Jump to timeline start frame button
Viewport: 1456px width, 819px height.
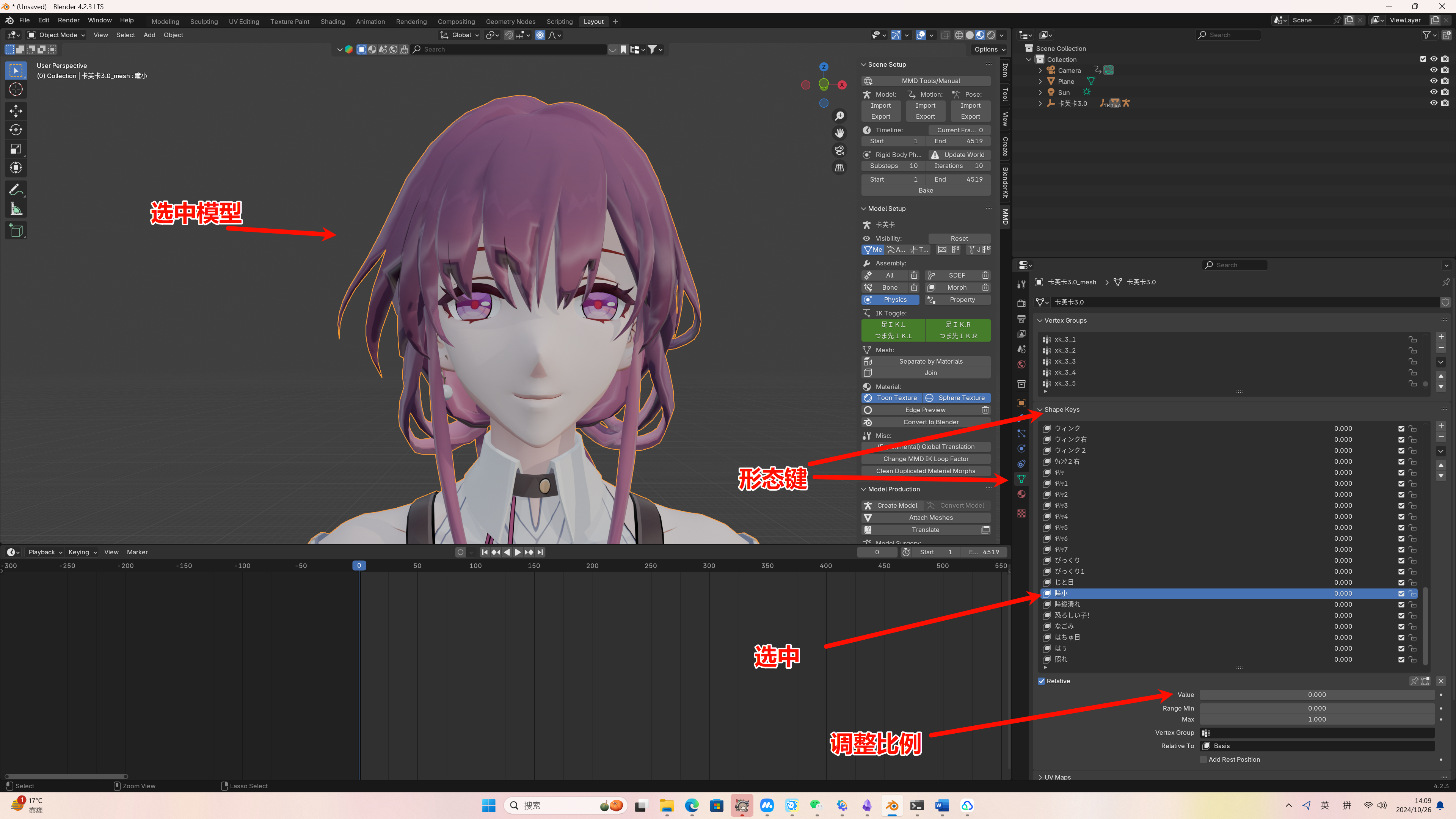[x=485, y=552]
